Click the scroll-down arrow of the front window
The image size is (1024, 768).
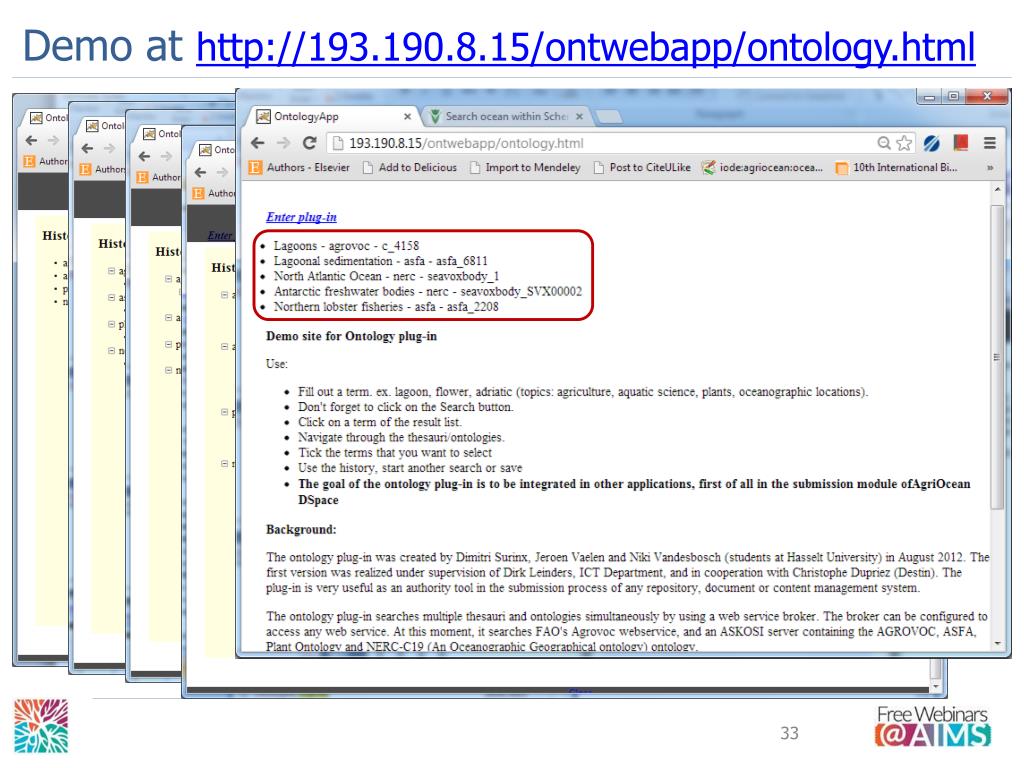[x=997, y=643]
